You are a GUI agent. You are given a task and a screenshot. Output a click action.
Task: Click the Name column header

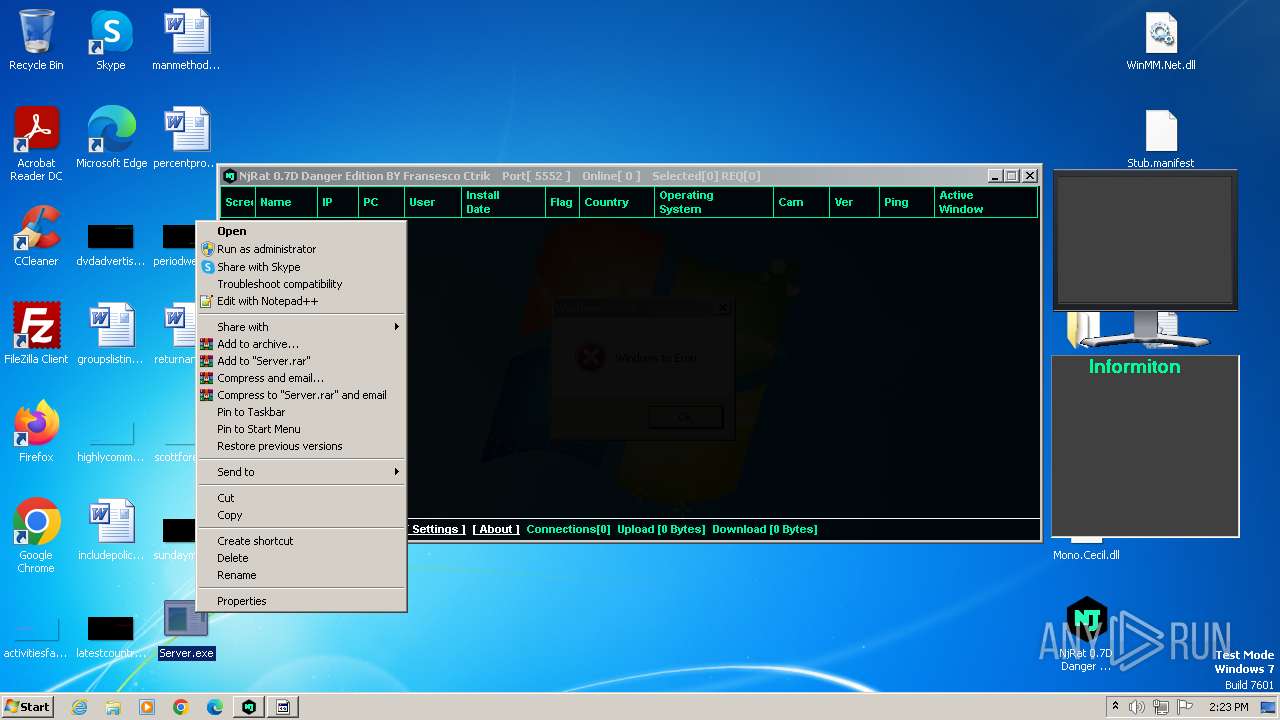click(287, 202)
